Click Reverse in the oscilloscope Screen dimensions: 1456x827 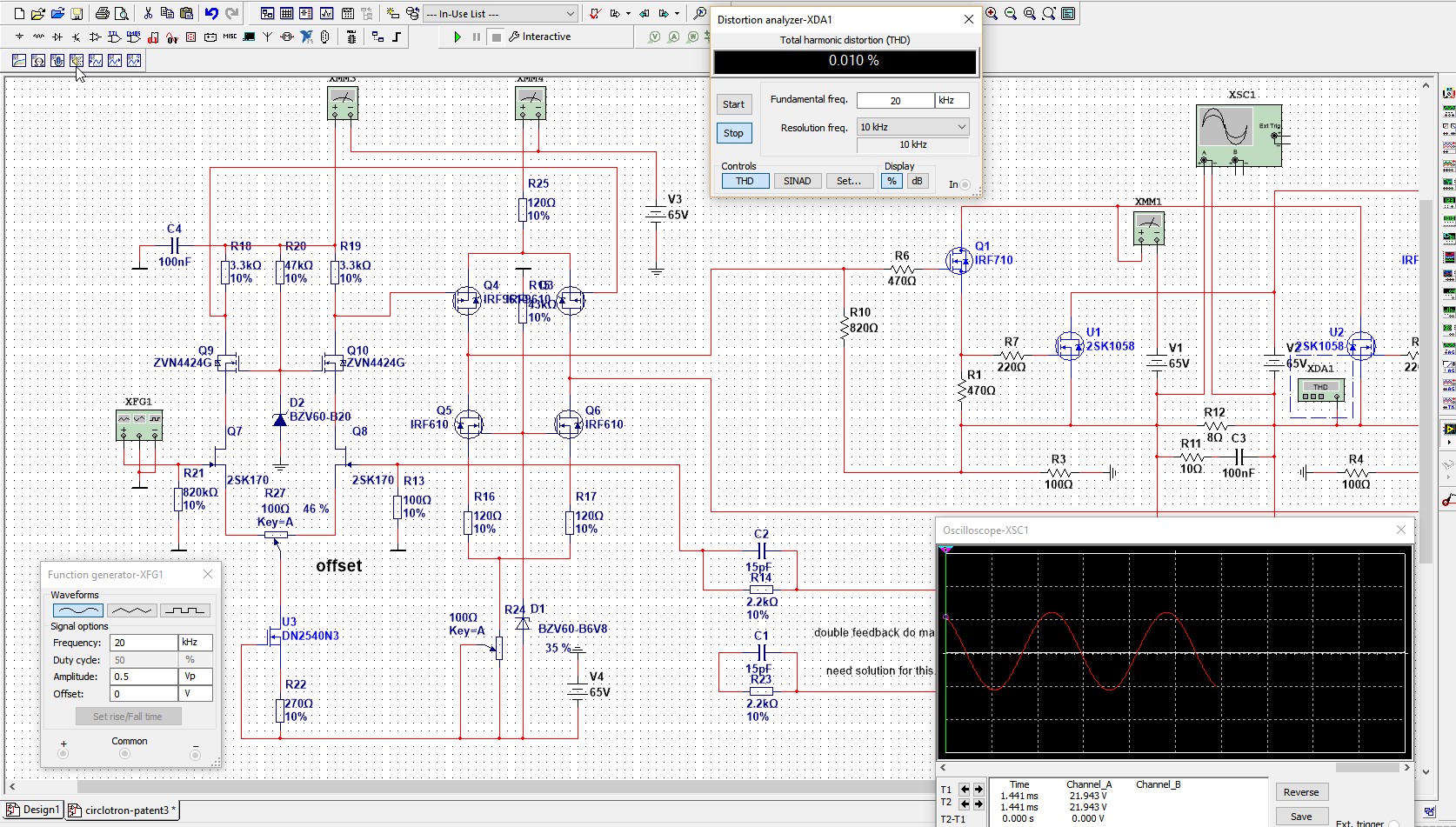coord(1301,792)
